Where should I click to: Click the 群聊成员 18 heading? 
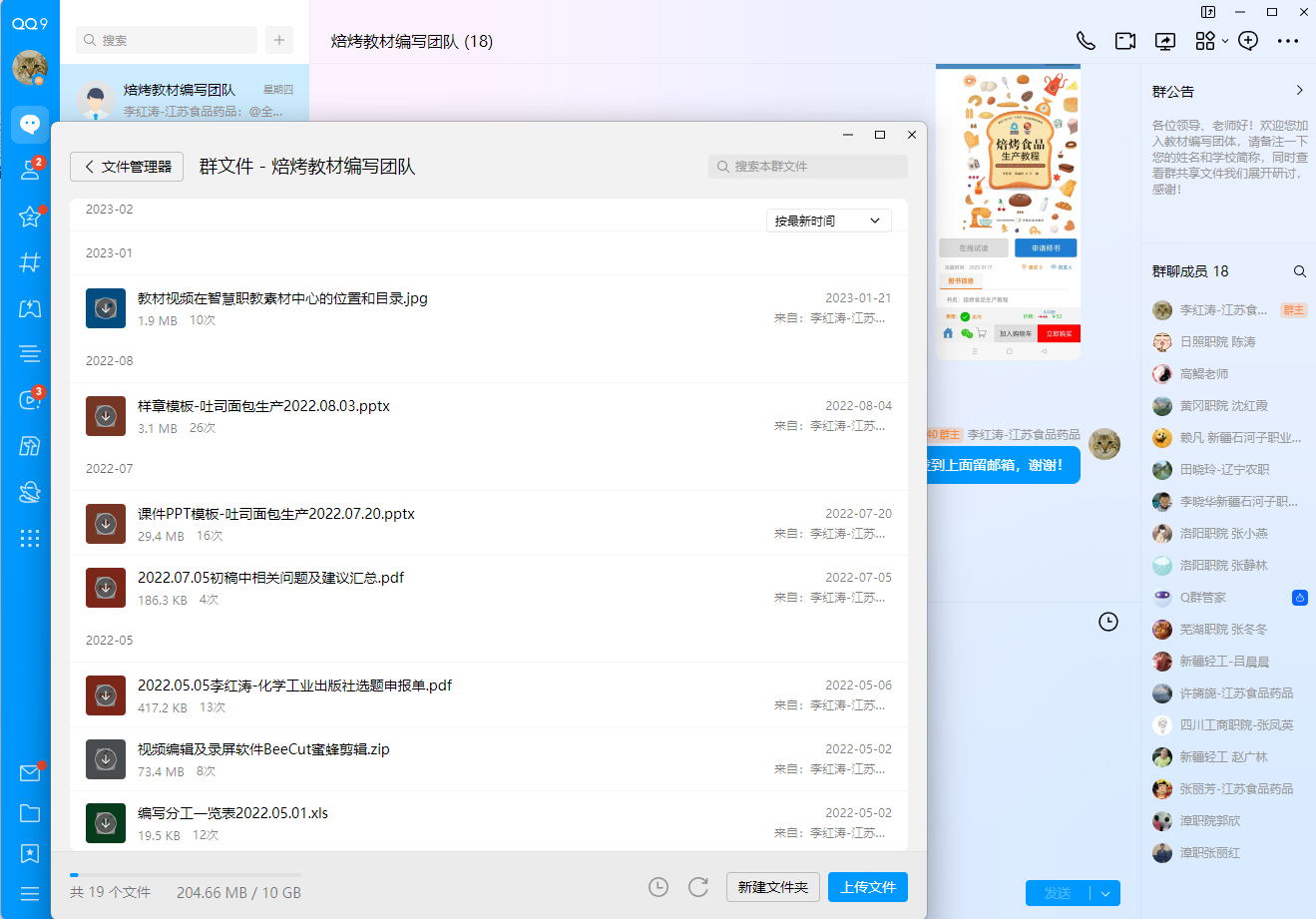1190,271
